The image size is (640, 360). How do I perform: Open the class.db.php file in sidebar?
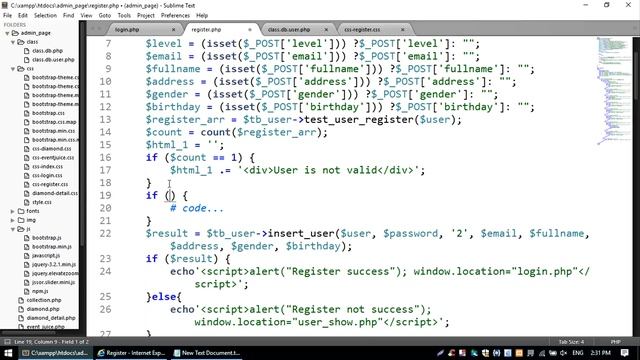coord(47,51)
